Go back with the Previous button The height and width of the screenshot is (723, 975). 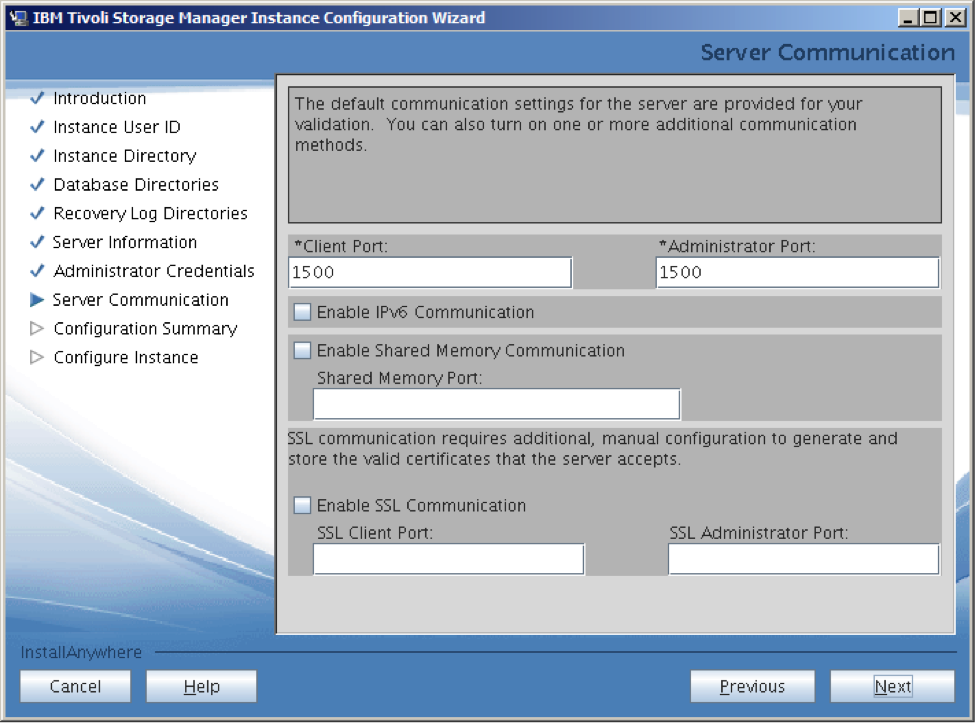click(752, 686)
